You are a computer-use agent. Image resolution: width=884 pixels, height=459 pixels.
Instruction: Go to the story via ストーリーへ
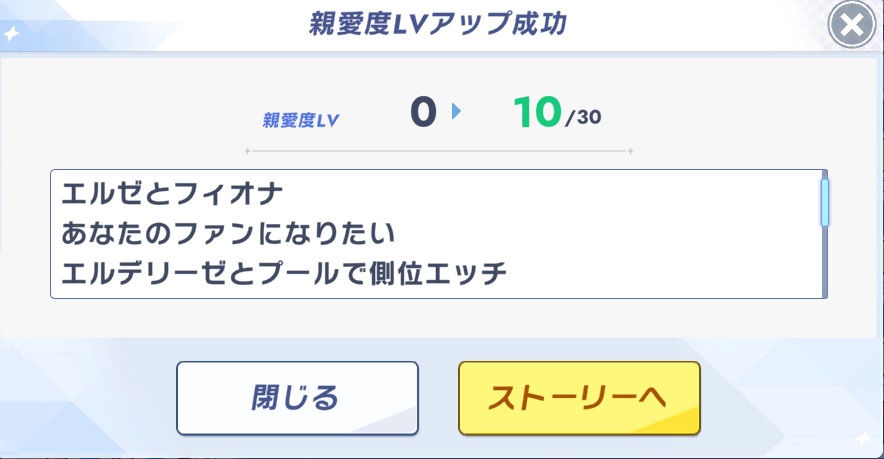579,398
